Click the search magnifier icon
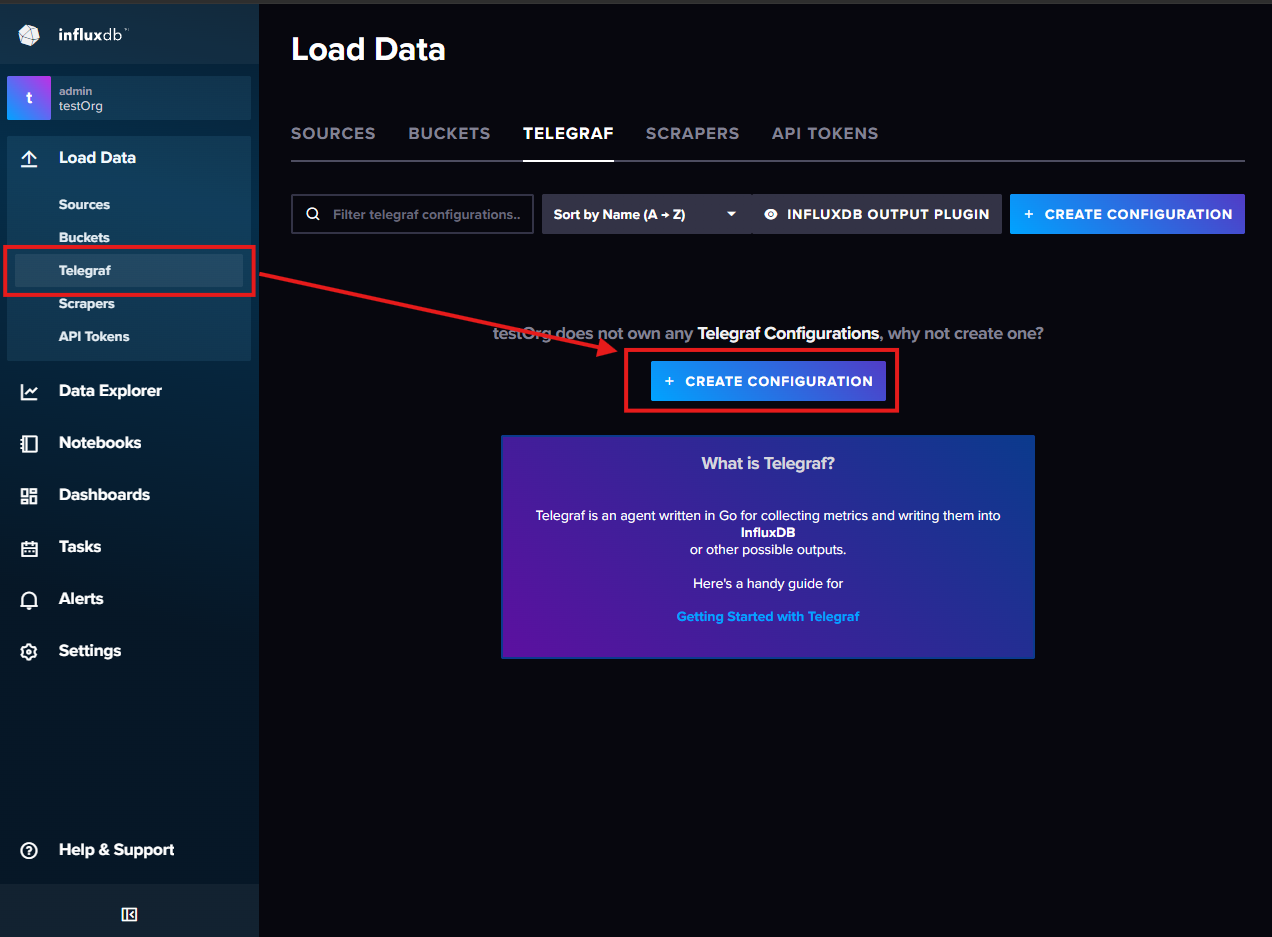The width and height of the screenshot is (1272, 937). pos(313,214)
